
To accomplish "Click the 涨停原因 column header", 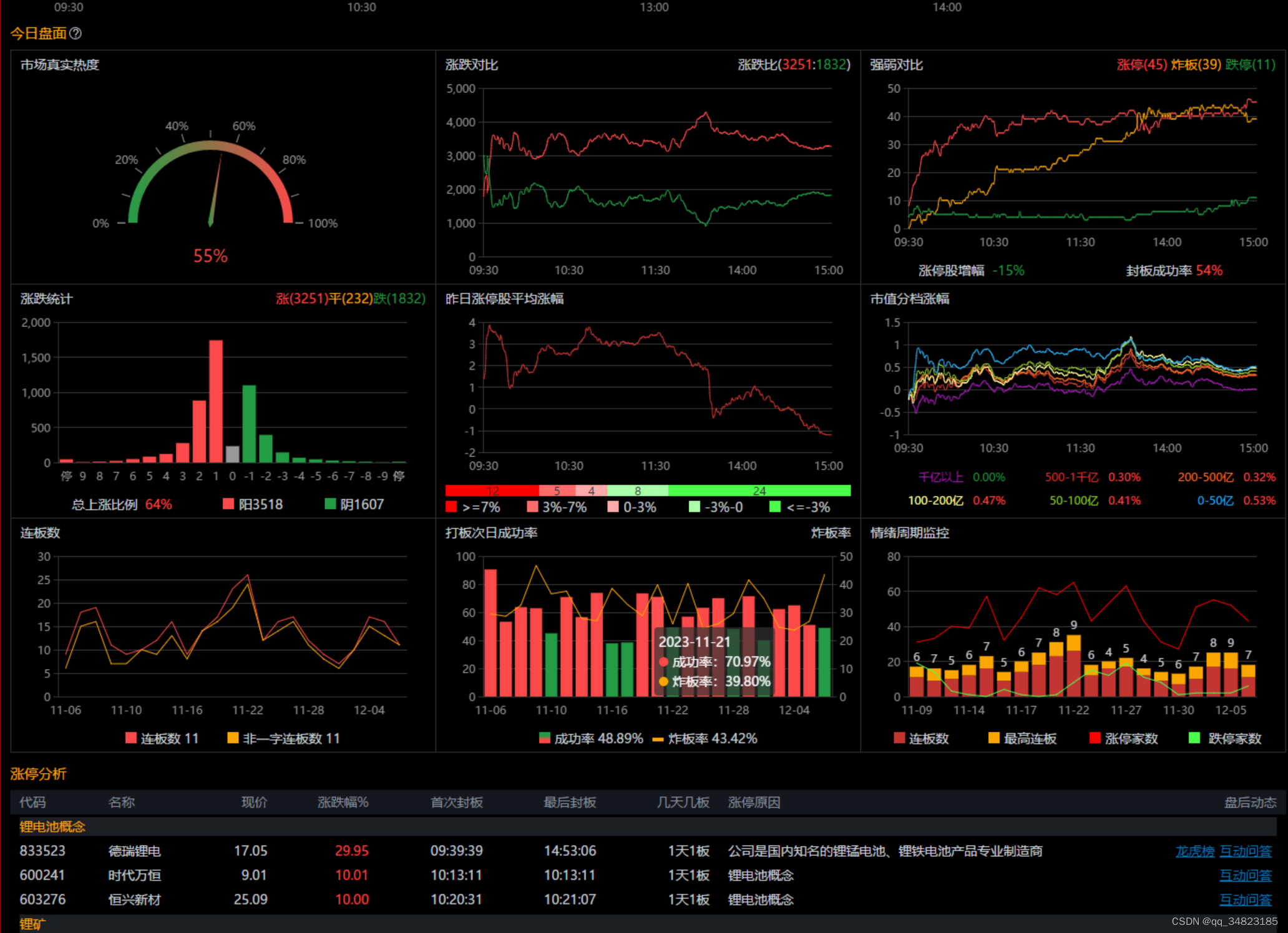I will coord(754,803).
